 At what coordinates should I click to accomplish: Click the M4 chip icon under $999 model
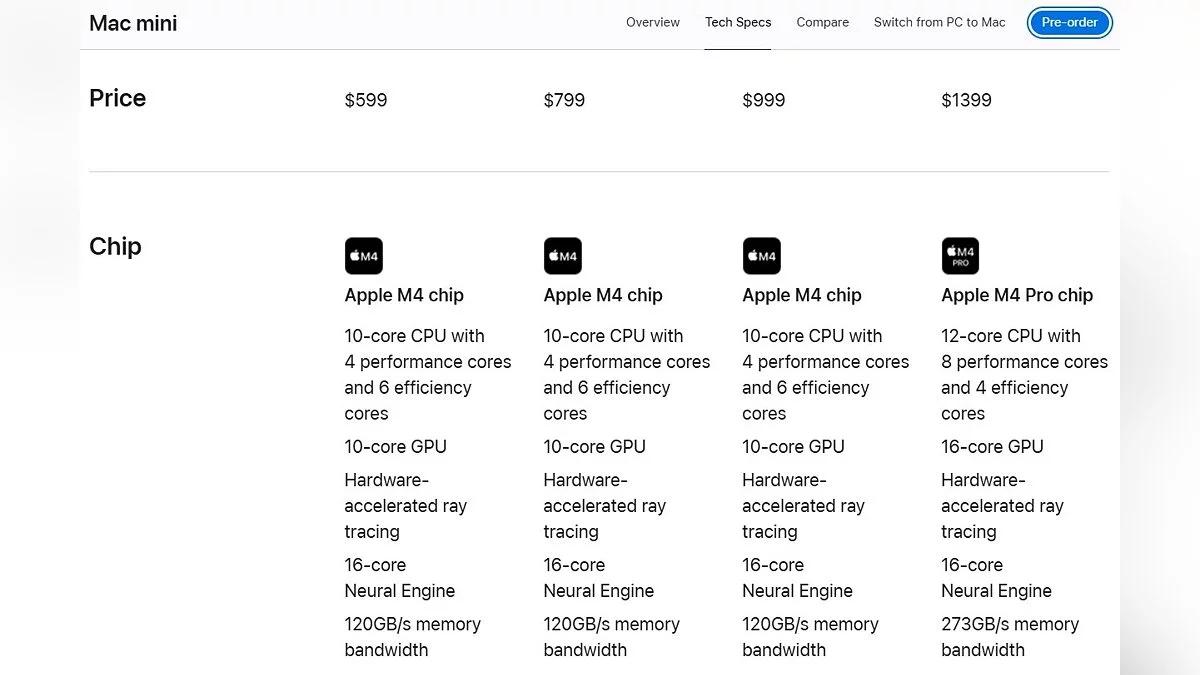[761, 256]
